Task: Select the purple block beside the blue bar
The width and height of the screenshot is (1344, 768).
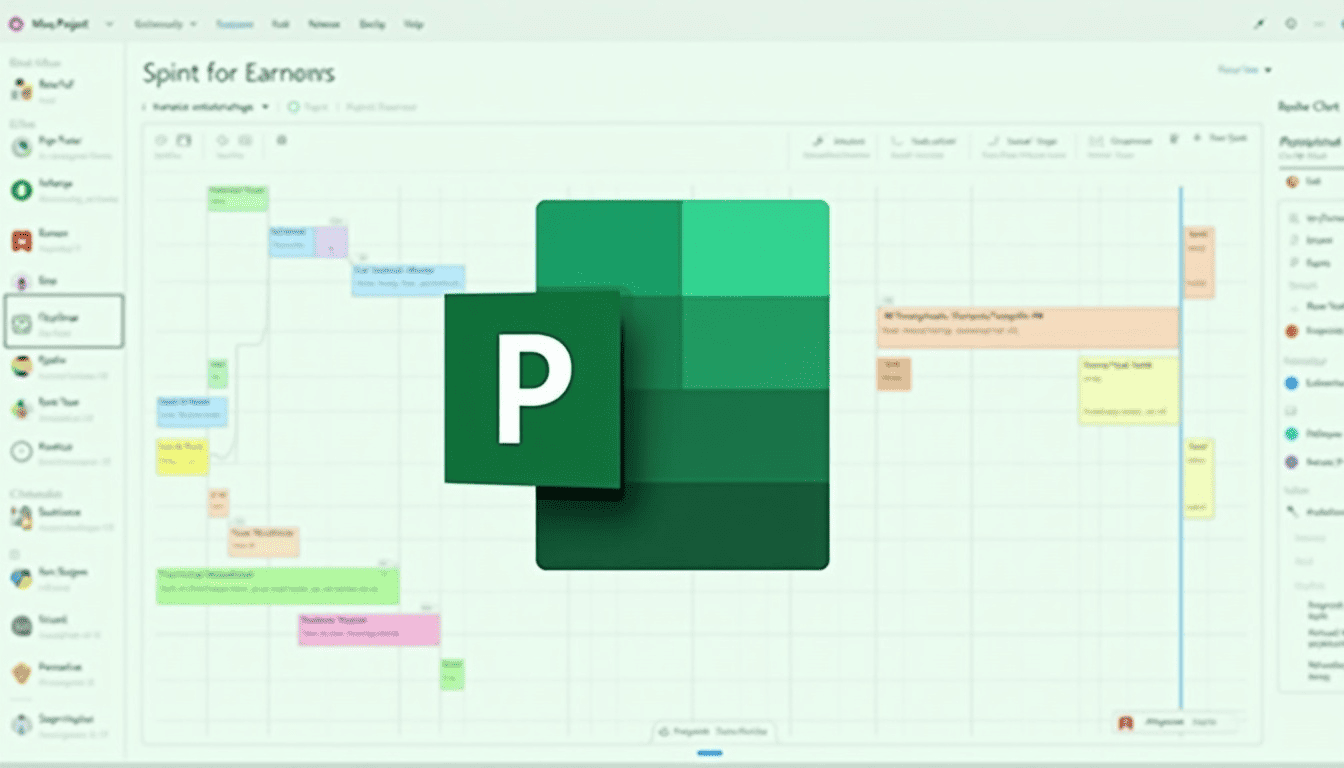Action: coord(331,242)
